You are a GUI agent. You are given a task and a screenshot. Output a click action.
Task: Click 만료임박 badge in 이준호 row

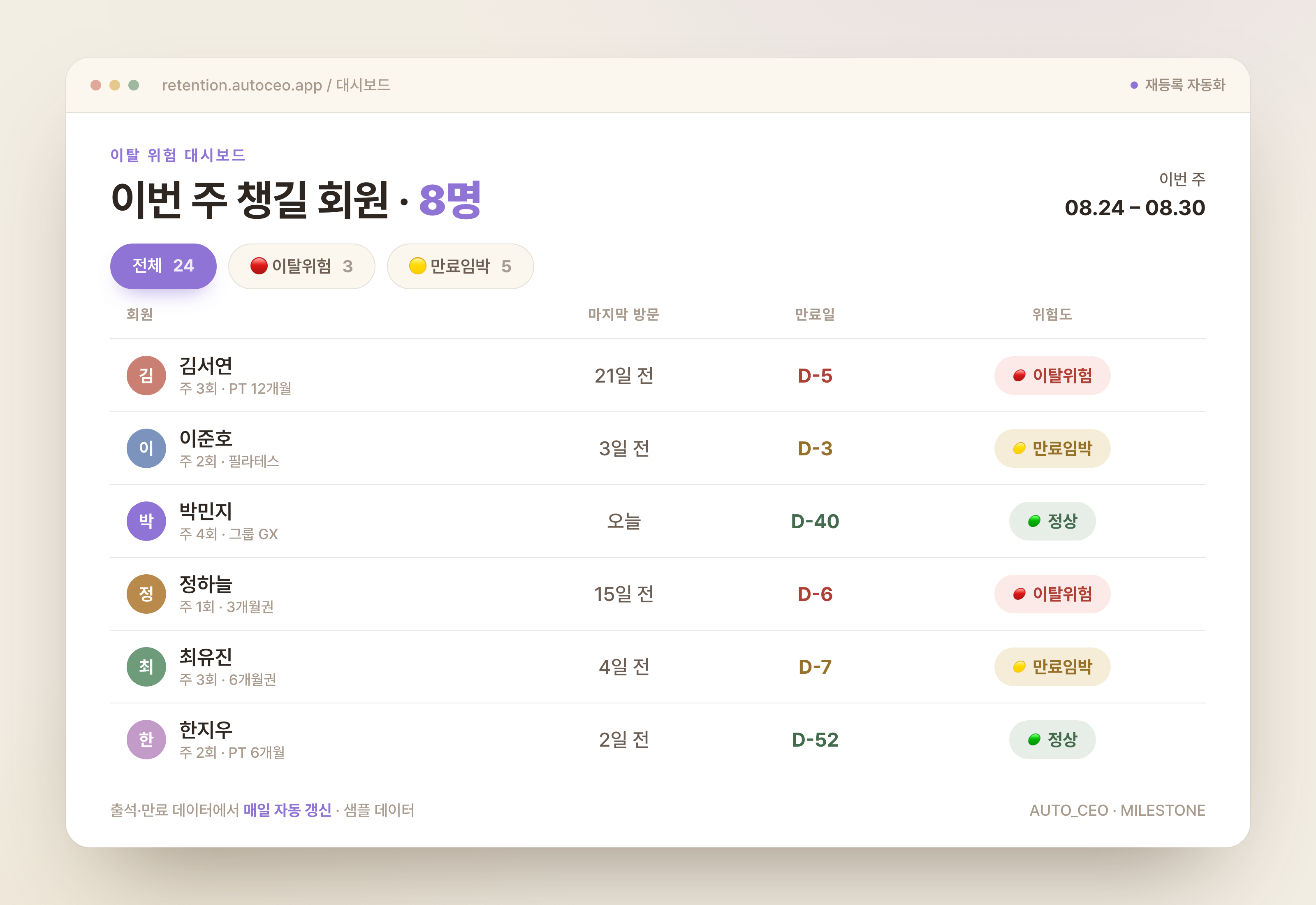(x=1052, y=448)
